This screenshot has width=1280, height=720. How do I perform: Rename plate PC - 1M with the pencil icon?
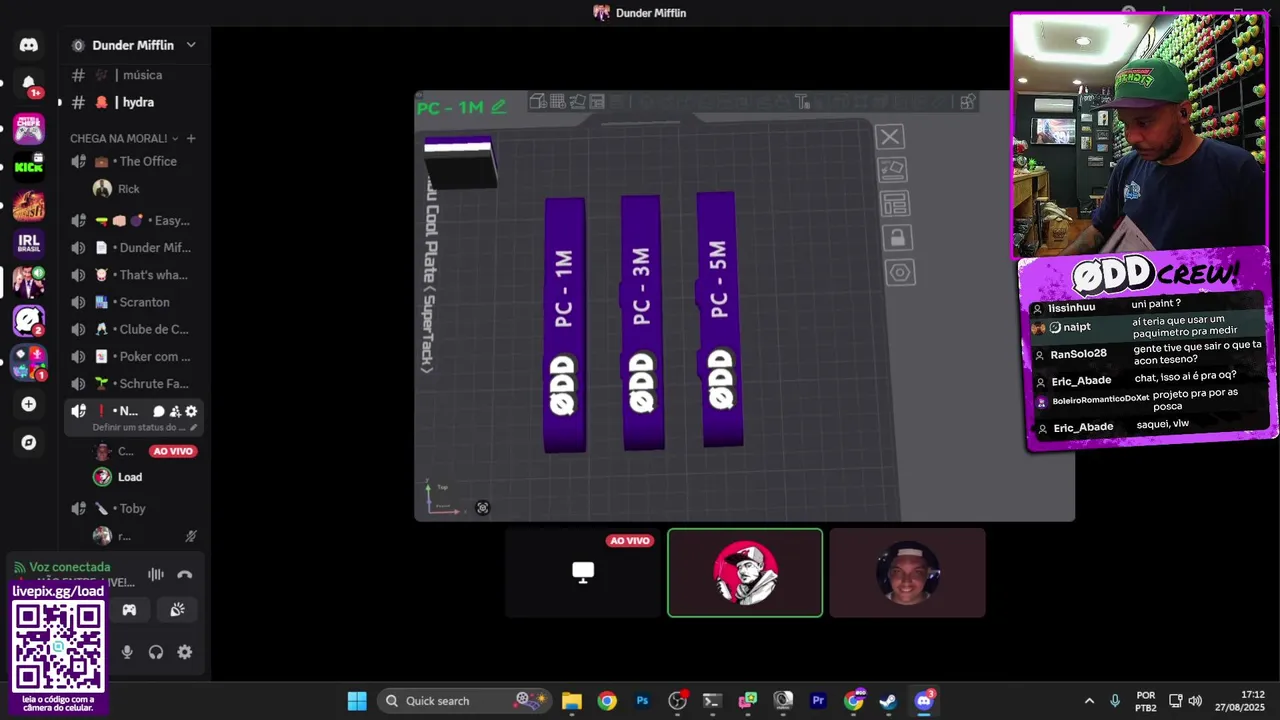[498, 106]
